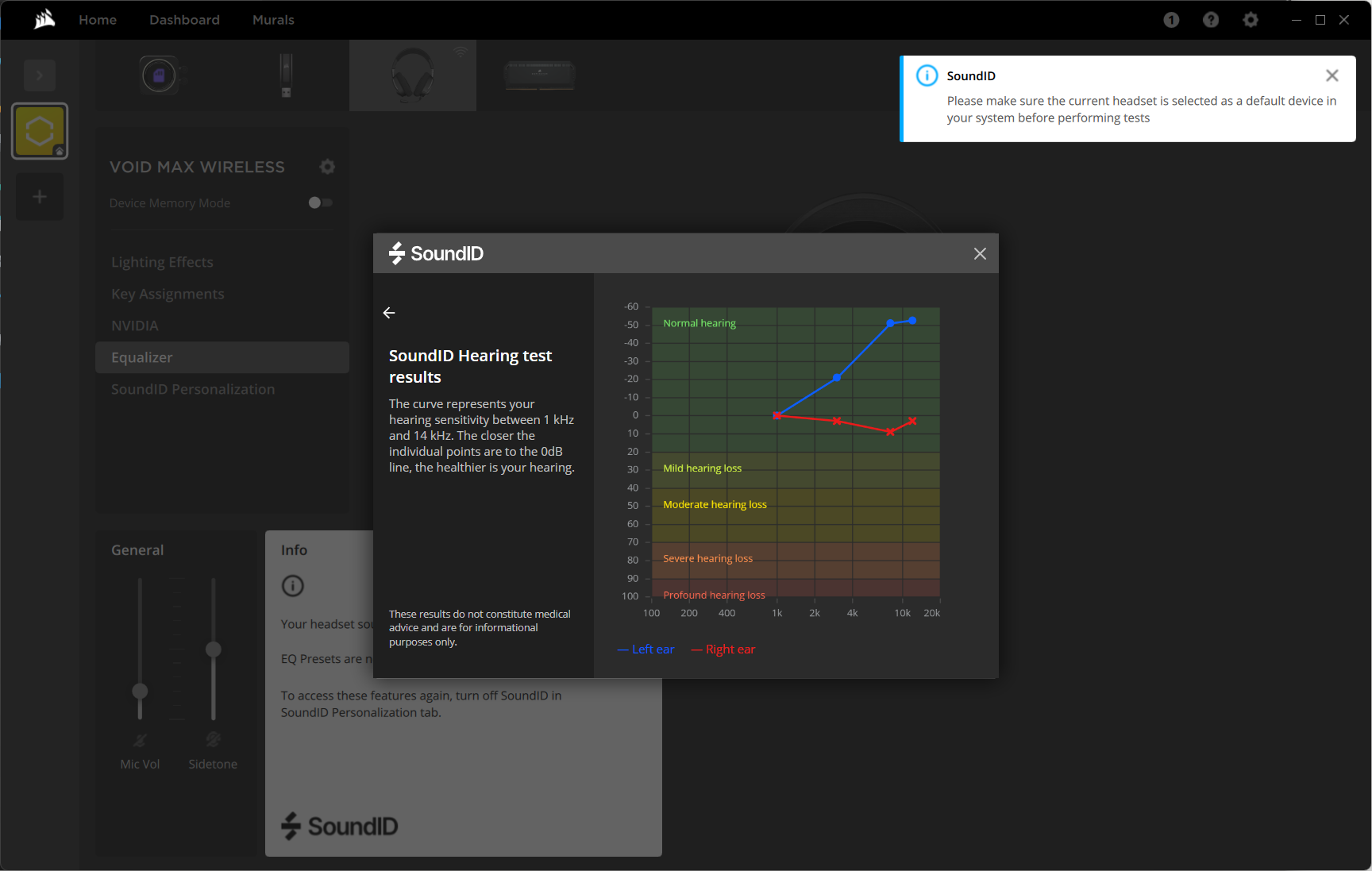Adjust the Mic Vol slider handle
The image size is (1372, 871).
(140, 691)
